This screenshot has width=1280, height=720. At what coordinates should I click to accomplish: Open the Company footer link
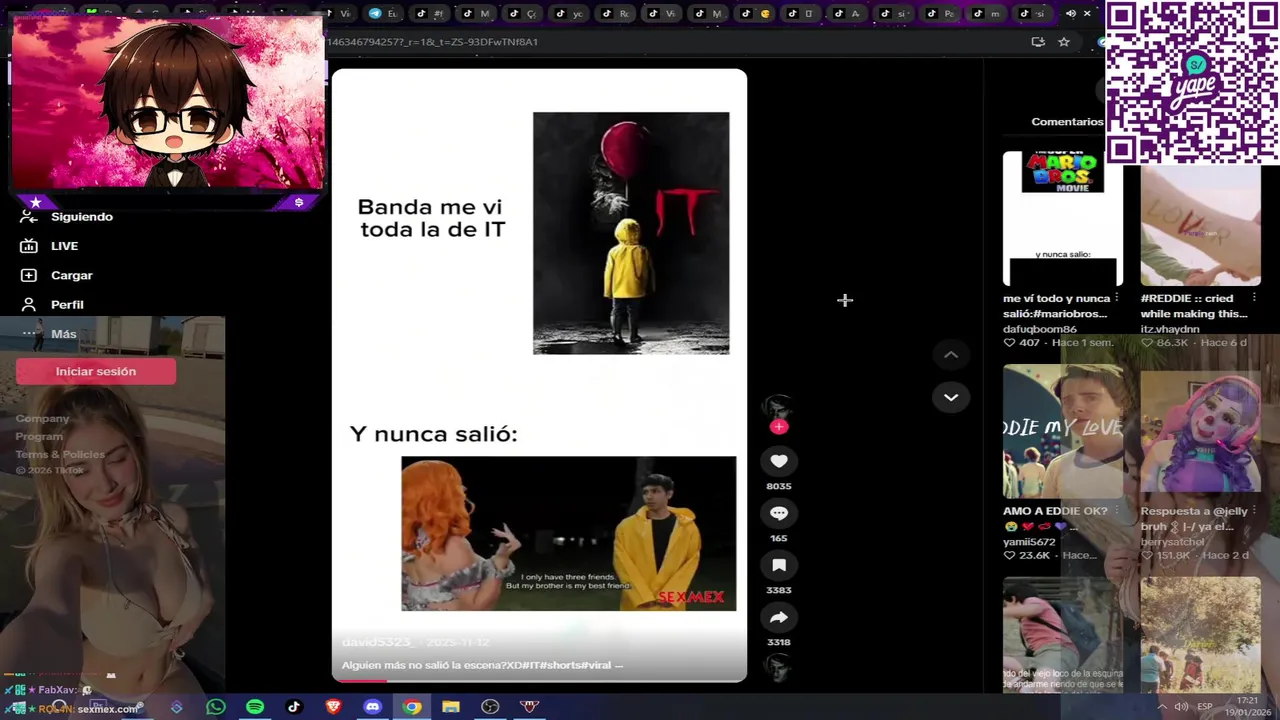click(x=42, y=419)
